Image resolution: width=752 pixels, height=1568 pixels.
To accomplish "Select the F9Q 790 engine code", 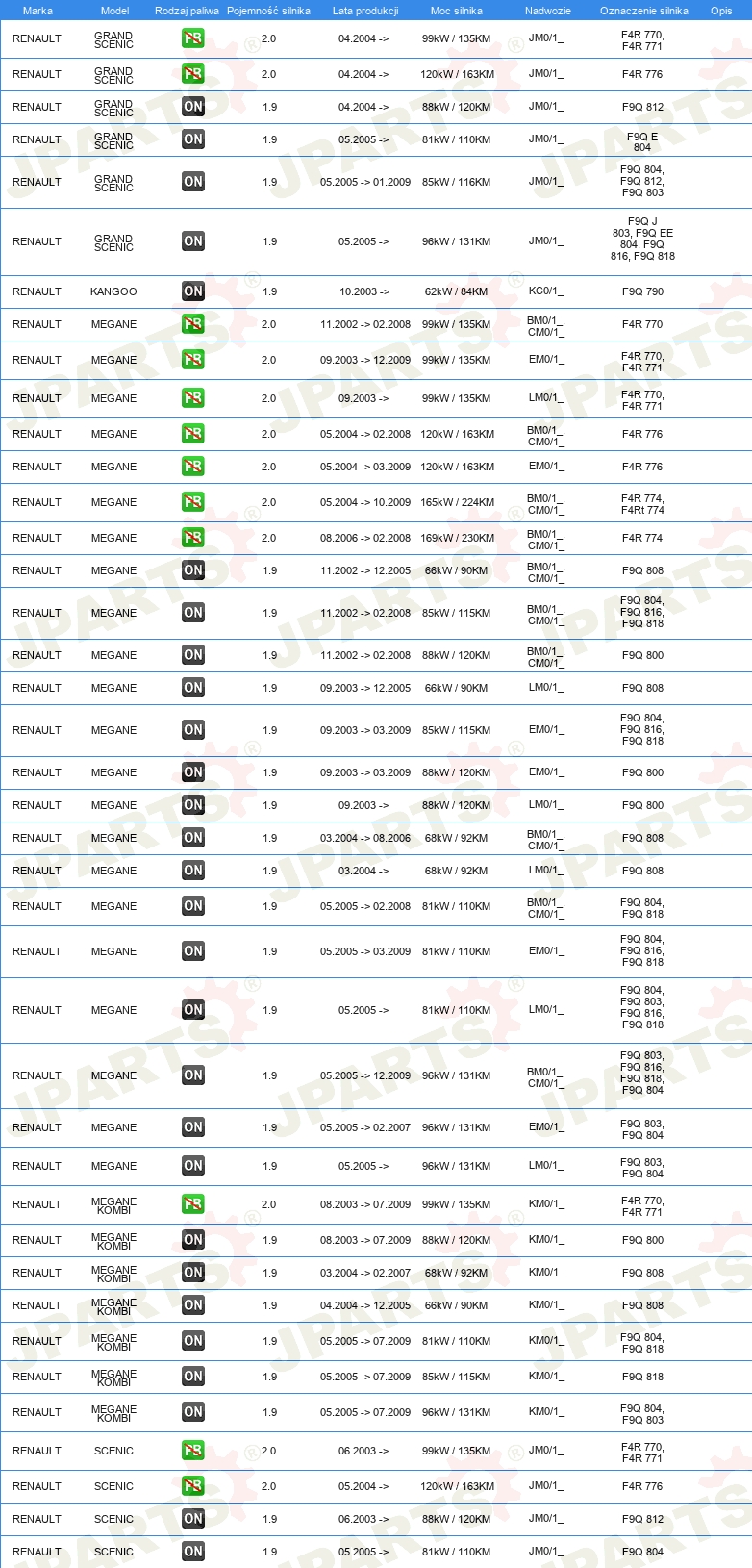I will (x=642, y=291).
